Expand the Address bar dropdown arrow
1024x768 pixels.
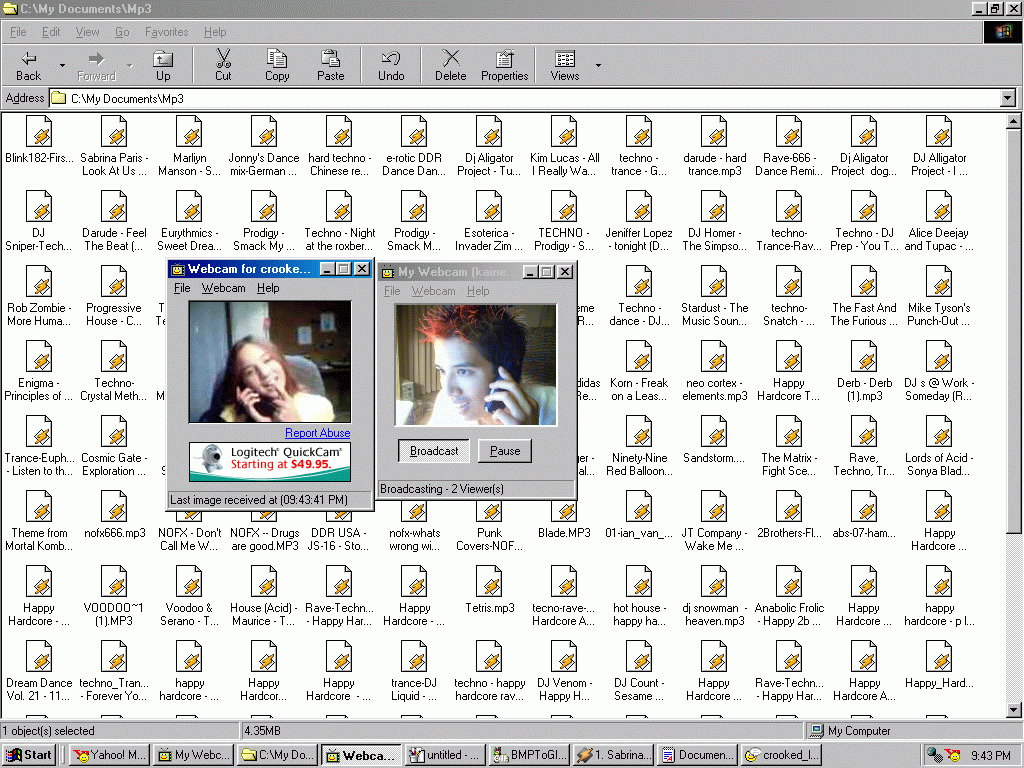coord(1008,98)
